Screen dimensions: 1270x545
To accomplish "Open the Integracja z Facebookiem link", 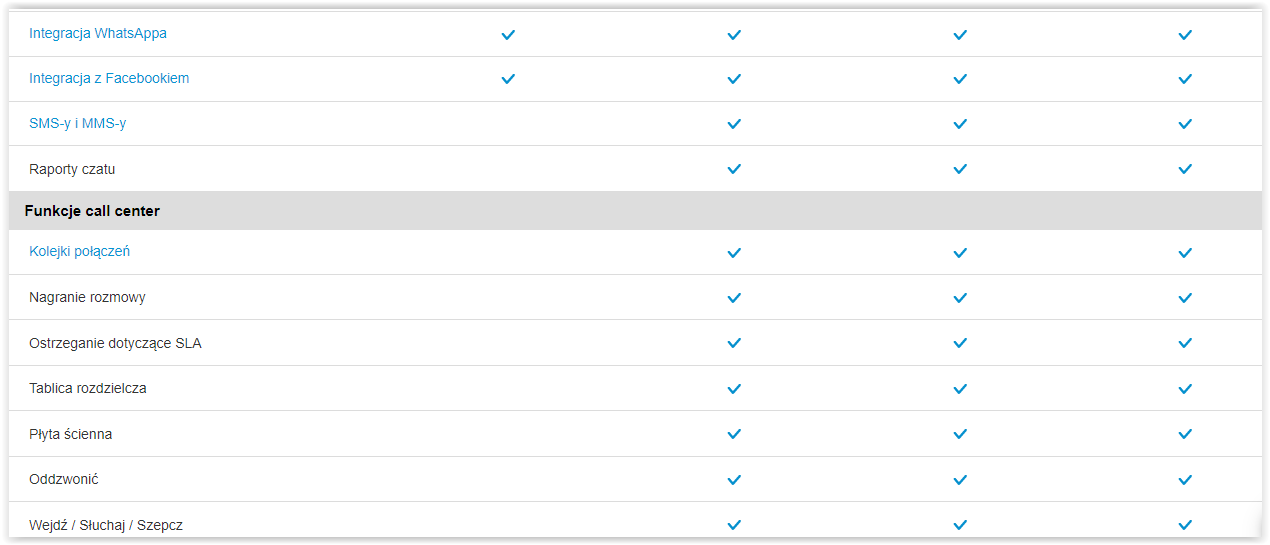I will (x=109, y=78).
